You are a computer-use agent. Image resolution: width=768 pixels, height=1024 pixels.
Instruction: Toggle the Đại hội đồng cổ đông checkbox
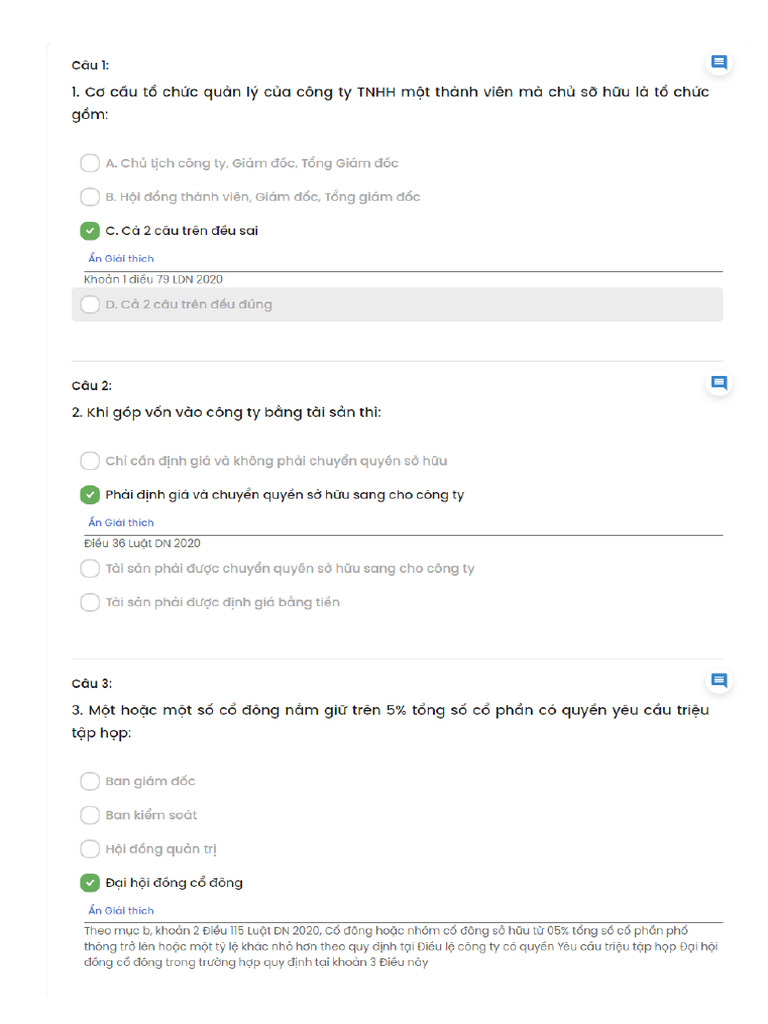coord(90,883)
